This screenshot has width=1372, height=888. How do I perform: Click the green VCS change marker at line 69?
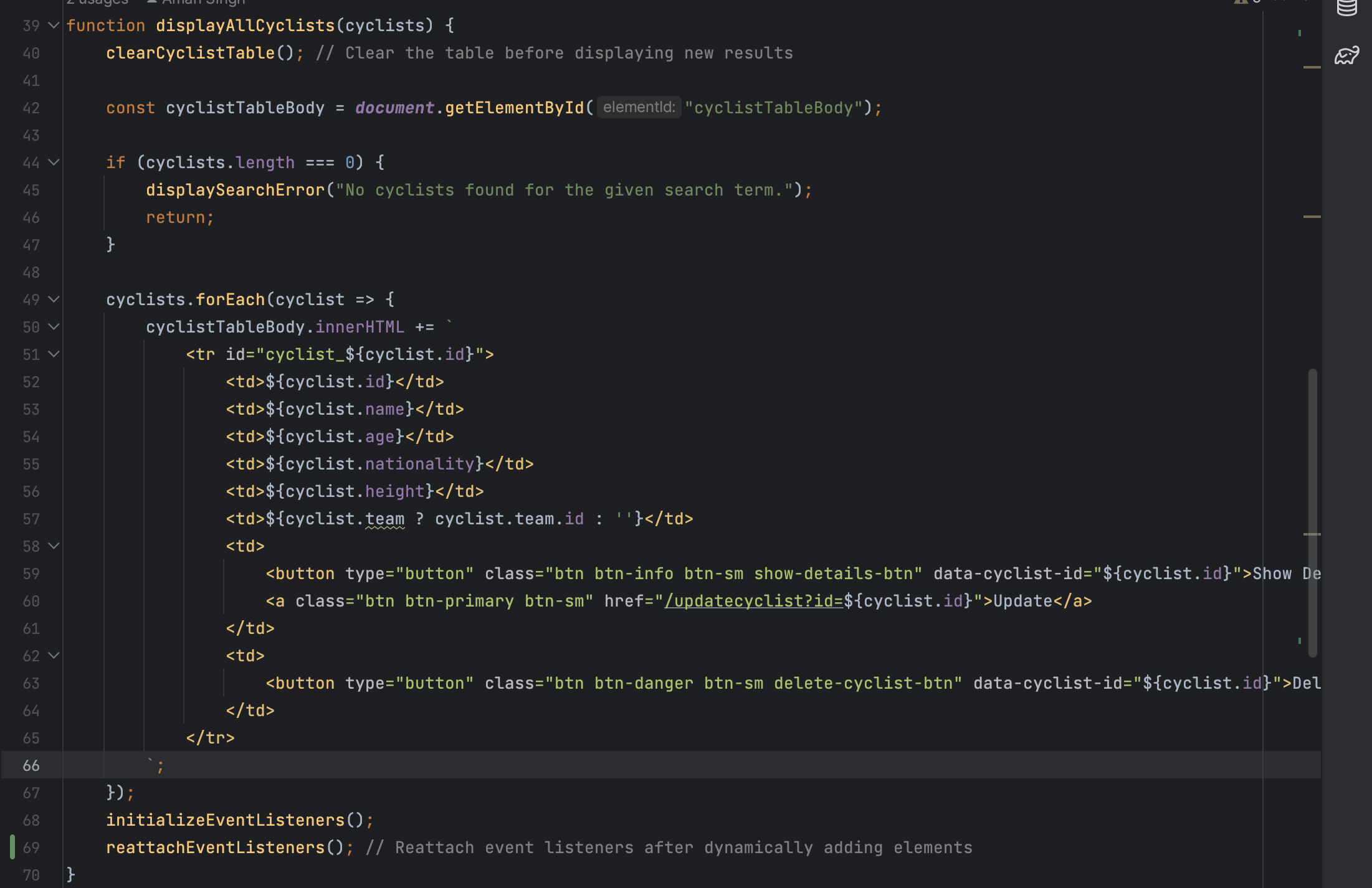12,848
